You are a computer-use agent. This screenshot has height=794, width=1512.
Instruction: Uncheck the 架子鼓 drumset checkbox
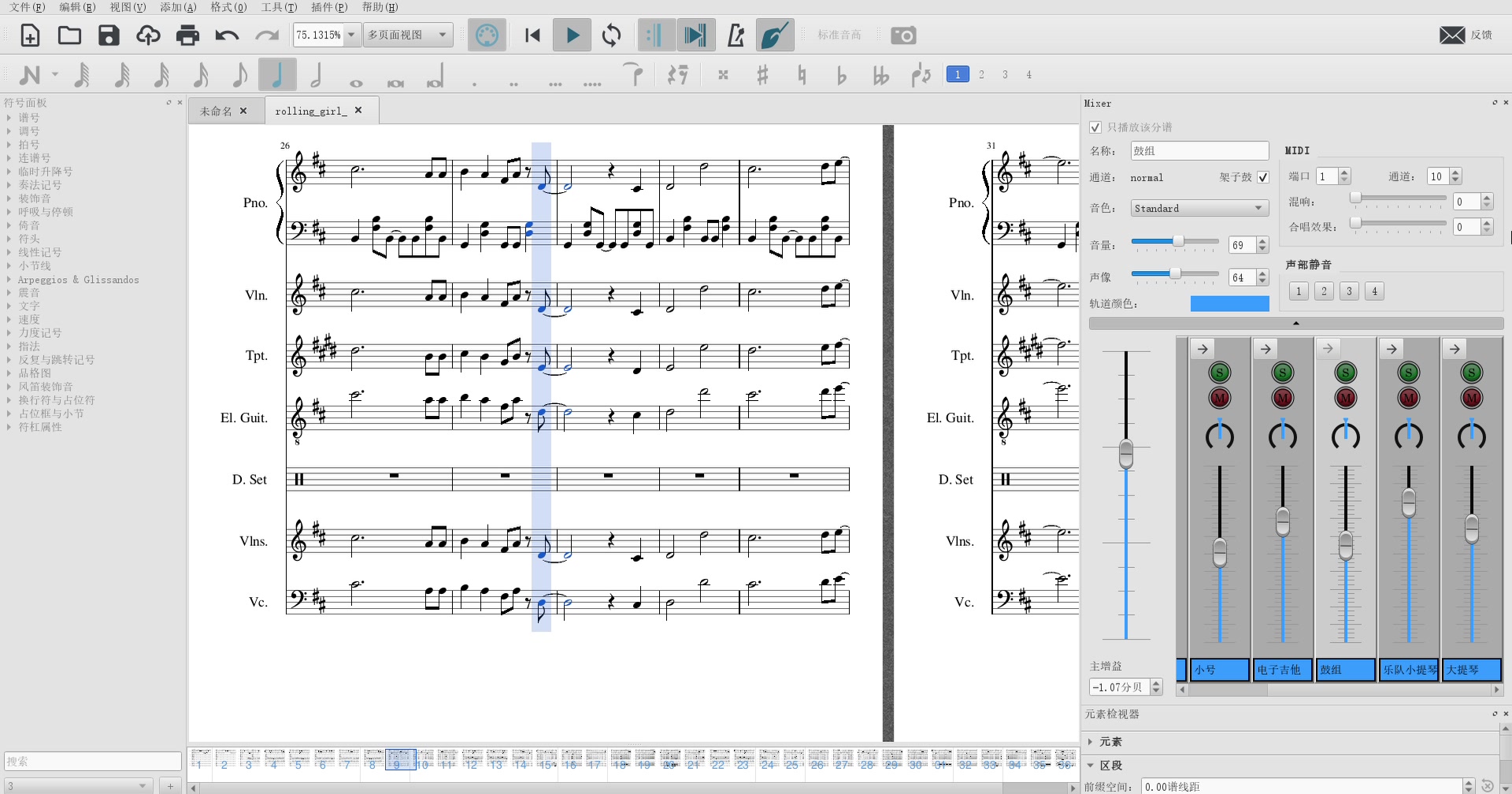coord(1263,177)
